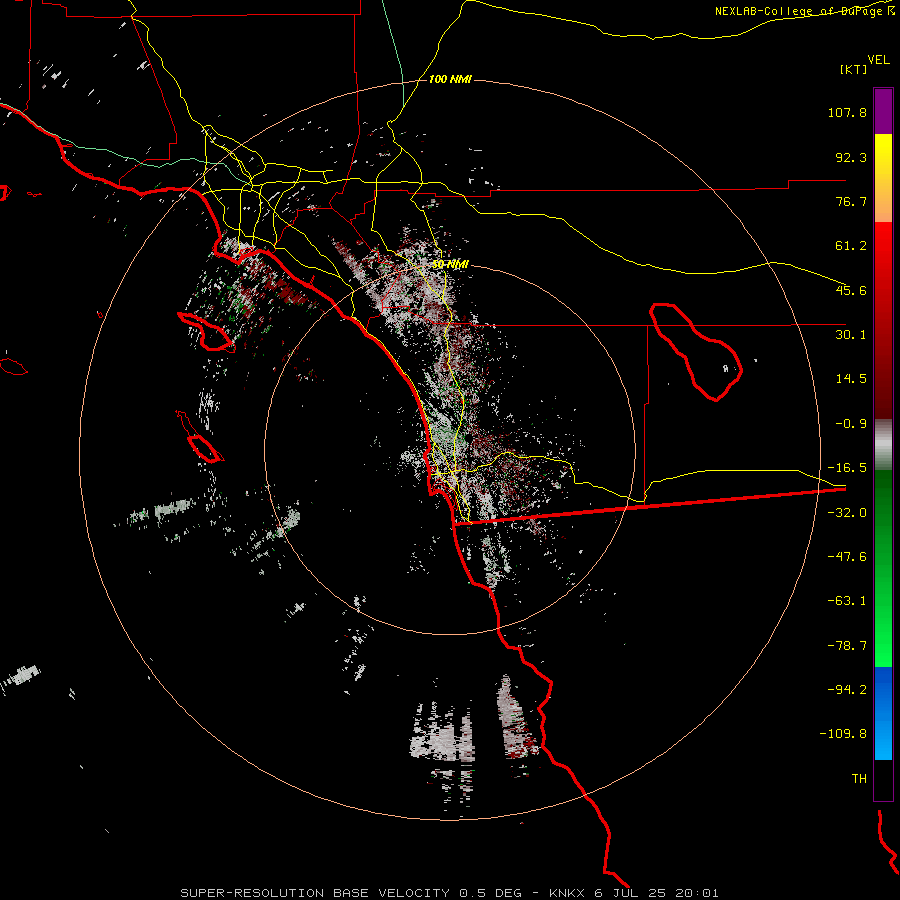
Task: Select the 45.6 scale value
Action: [x=851, y=290]
